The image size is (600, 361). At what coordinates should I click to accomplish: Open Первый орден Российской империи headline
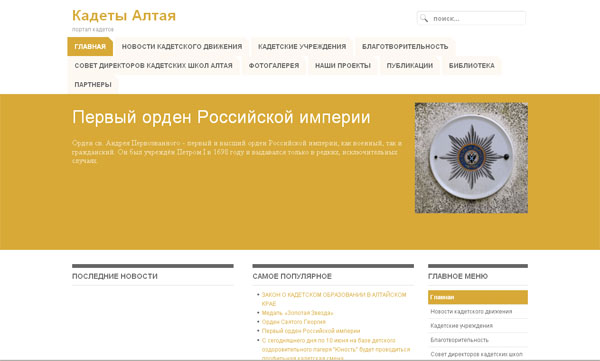click(221, 117)
